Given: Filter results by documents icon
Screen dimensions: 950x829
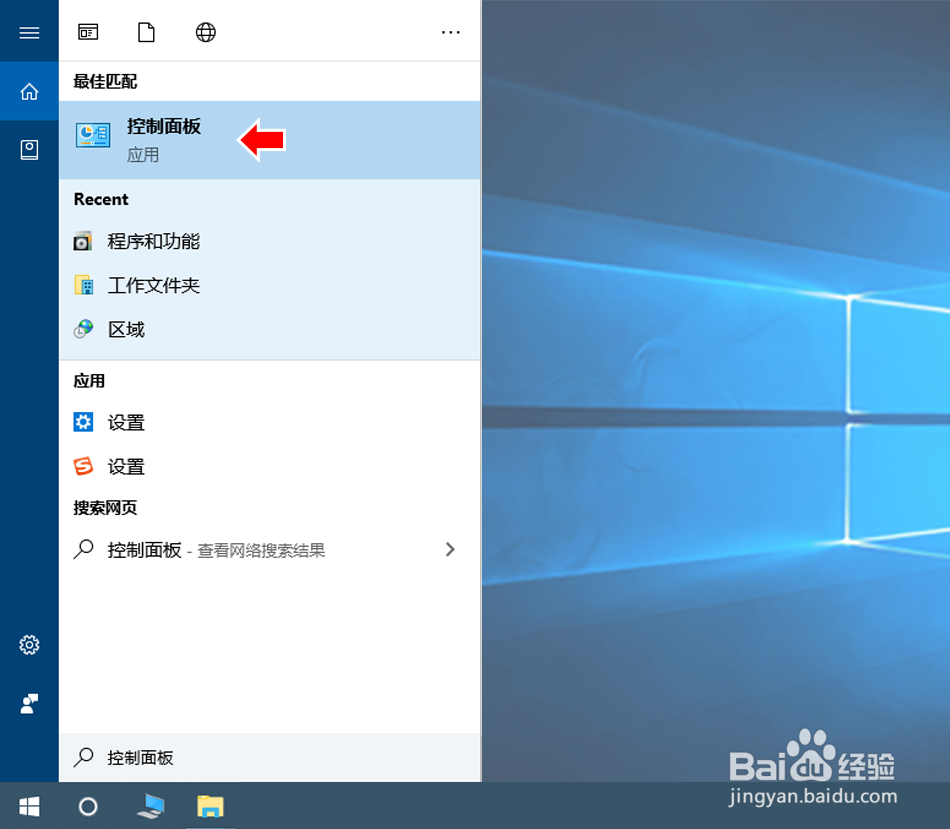Looking at the screenshot, I should click(x=146, y=32).
